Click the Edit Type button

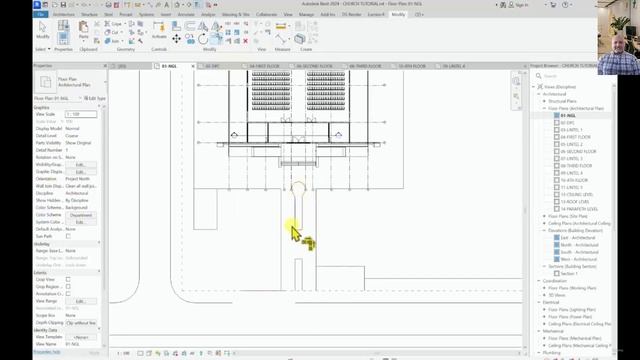tap(95, 98)
